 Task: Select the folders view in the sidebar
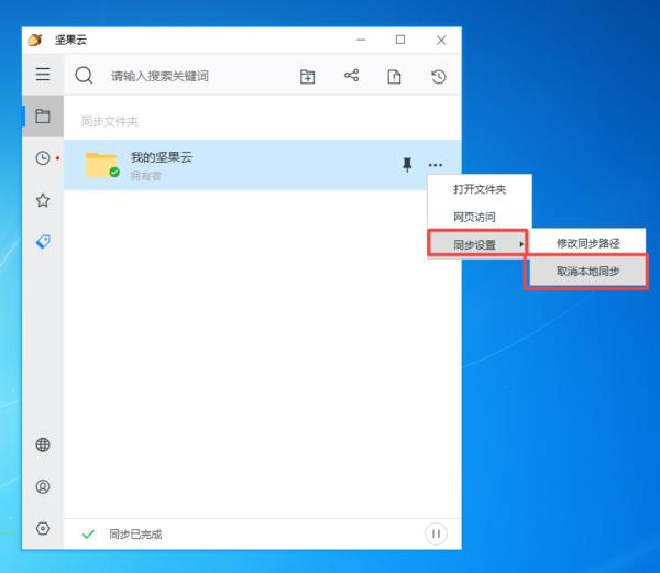coord(43,116)
